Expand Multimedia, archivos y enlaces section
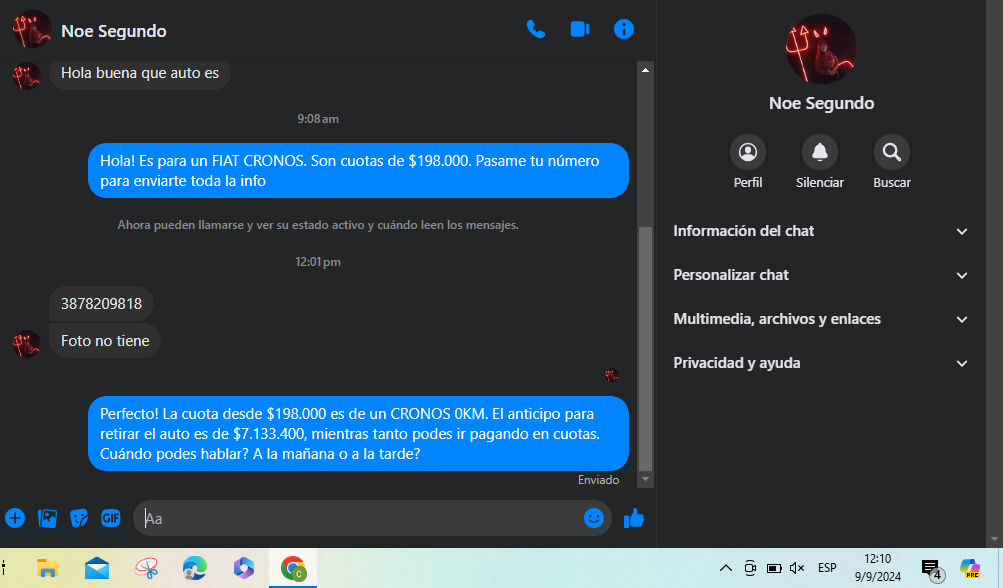The width and height of the screenshot is (1003, 588). [821, 319]
